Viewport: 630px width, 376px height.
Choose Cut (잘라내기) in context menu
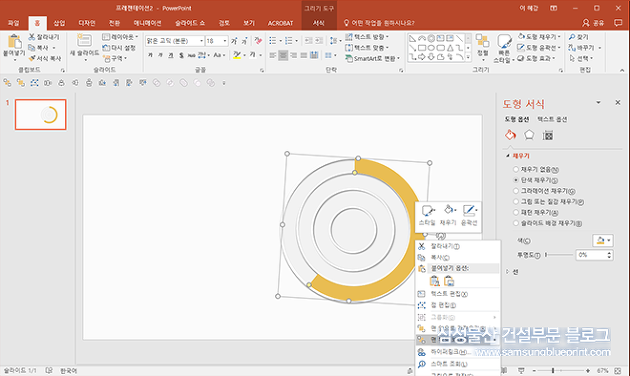458,246
